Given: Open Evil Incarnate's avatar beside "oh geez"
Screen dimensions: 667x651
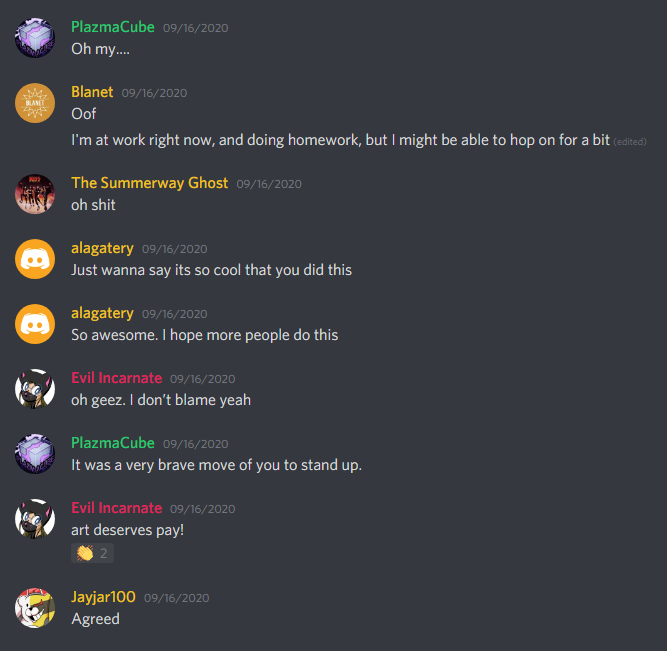Looking at the screenshot, I should click(35, 389).
